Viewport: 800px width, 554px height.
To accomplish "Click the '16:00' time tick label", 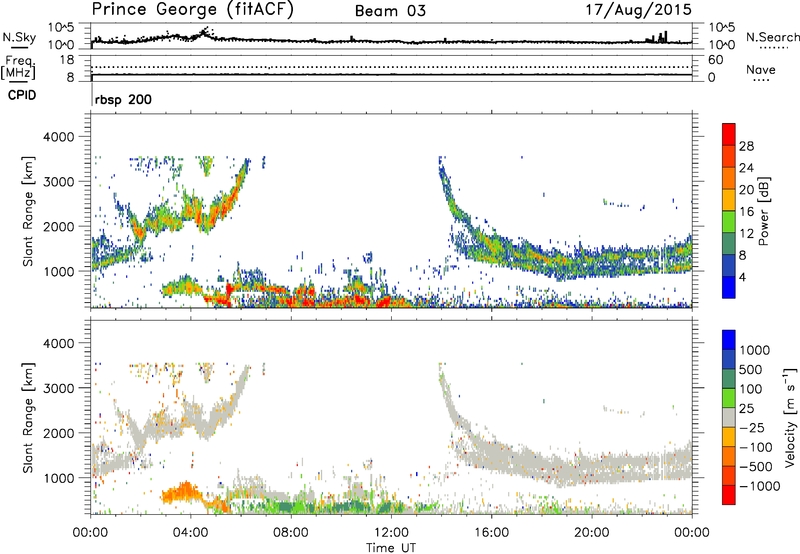I will (491, 533).
